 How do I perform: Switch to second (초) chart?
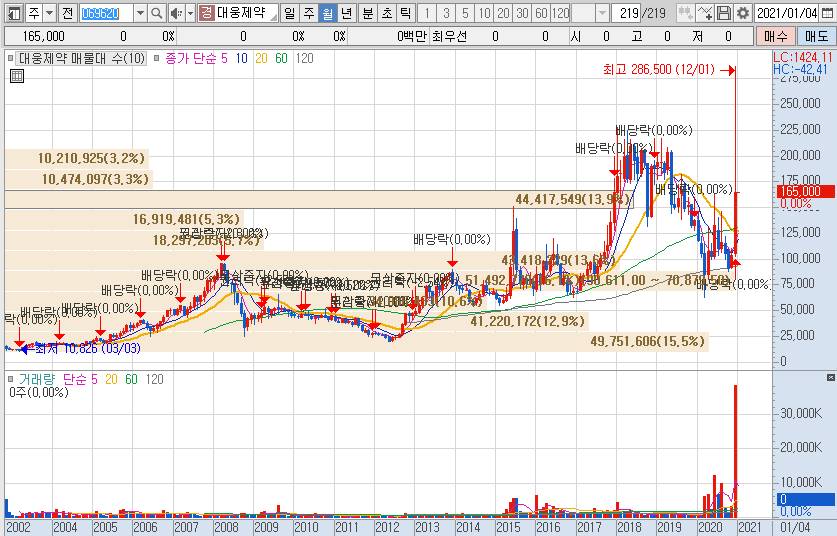(387, 13)
